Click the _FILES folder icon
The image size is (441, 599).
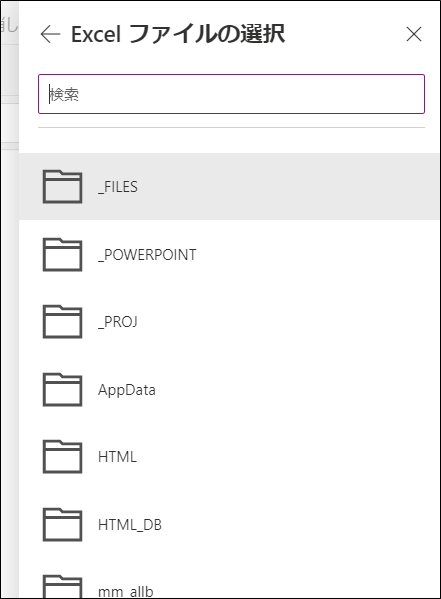(62, 187)
